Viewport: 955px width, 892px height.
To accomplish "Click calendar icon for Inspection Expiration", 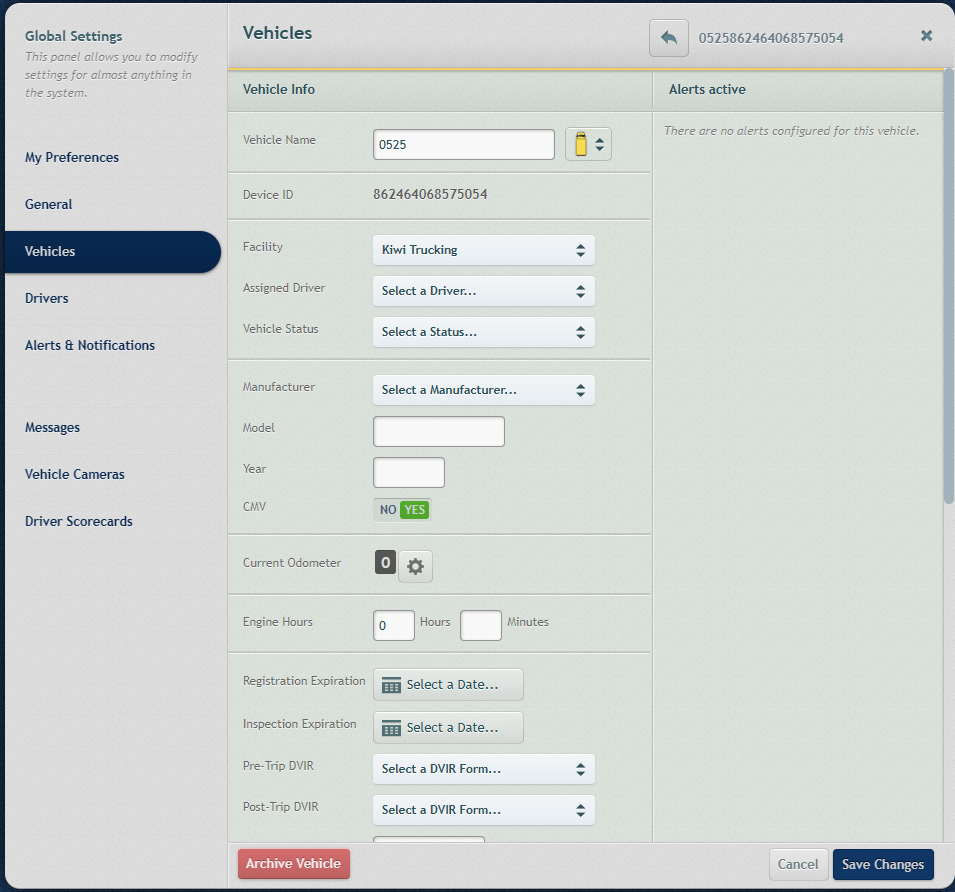I will click(392, 728).
